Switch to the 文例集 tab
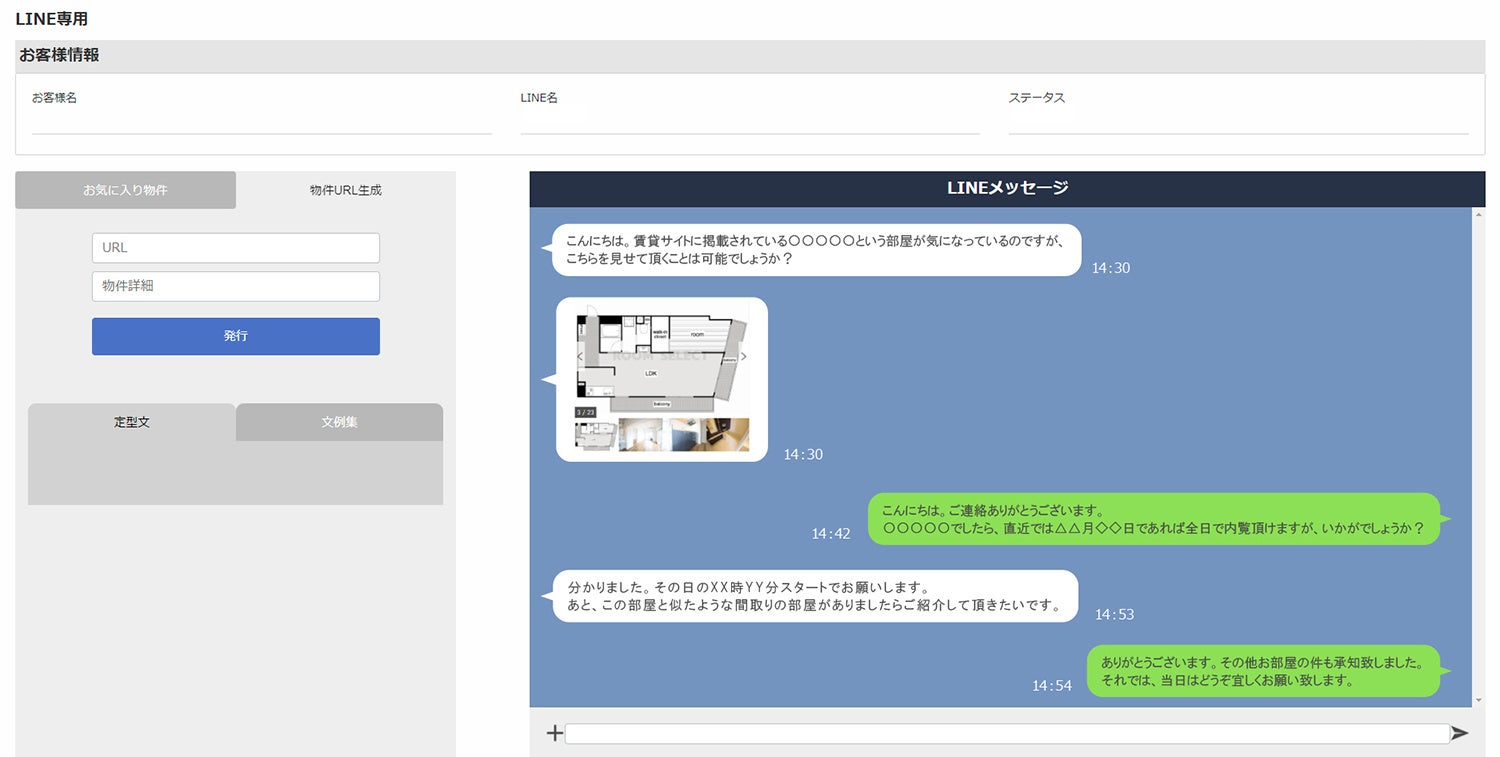The width and height of the screenshot is (1500, 757). 339,422
